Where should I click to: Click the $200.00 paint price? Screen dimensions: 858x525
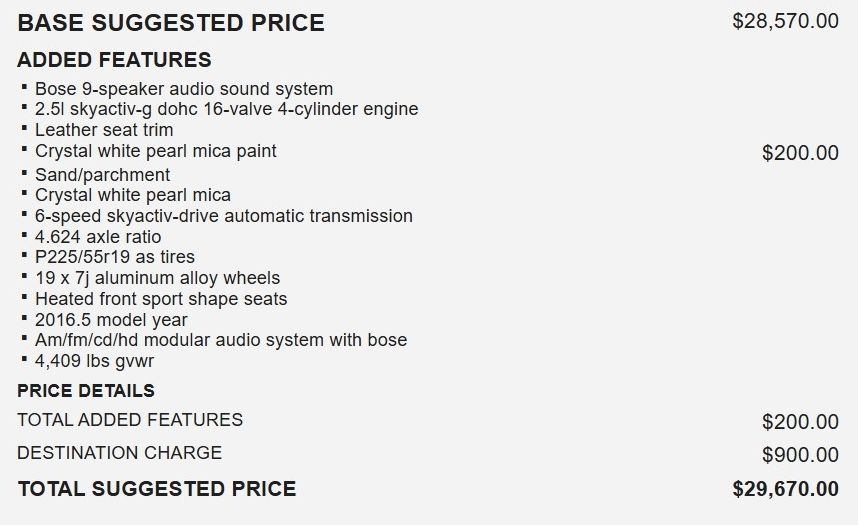[800, 153]
